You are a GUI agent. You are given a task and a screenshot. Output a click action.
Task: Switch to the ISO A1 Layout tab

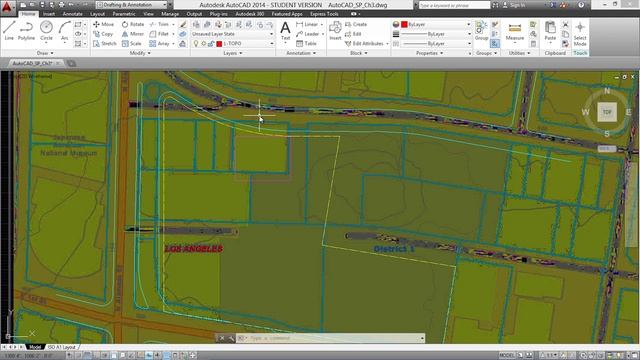[62, 347]
